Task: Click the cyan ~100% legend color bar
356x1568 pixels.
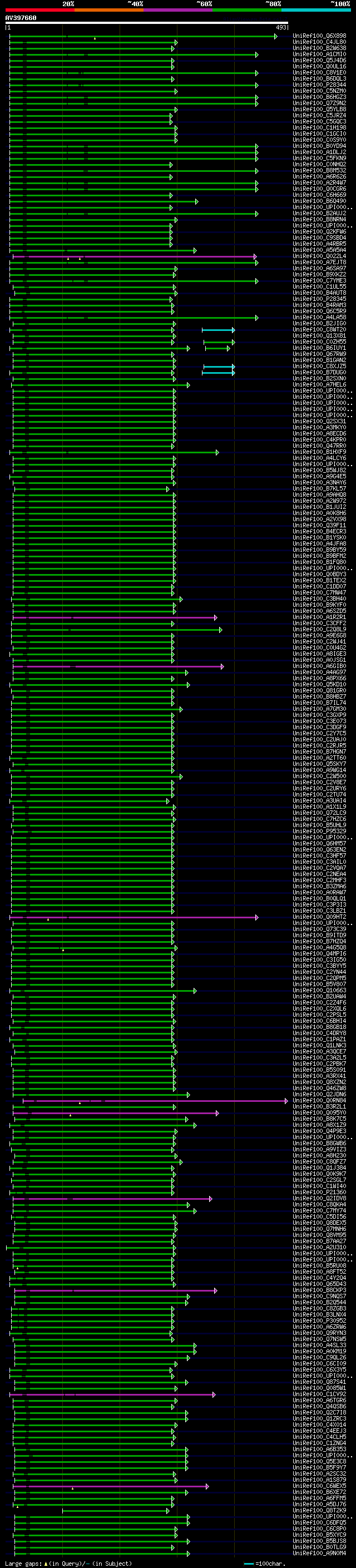Action: tap(317, 10)
